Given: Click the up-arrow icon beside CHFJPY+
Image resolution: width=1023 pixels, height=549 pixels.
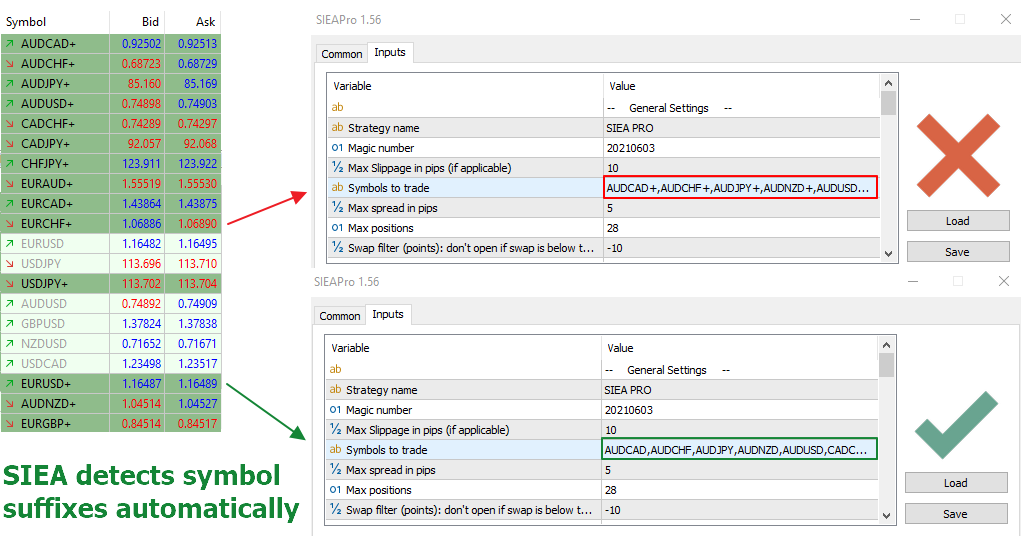Looking at the screenshot, I should point(10,163).
